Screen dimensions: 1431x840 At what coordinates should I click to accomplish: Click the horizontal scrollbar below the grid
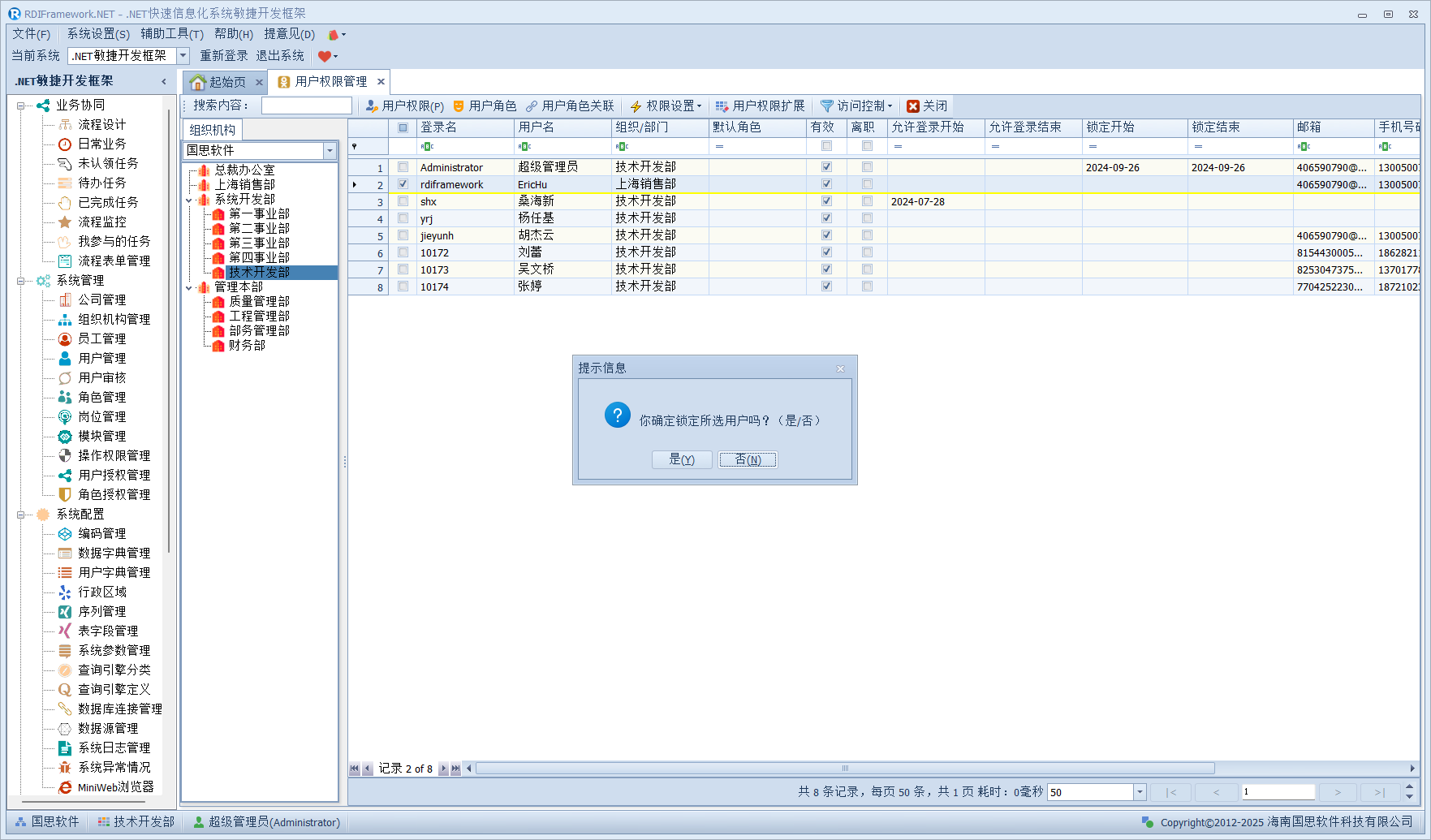844,769
